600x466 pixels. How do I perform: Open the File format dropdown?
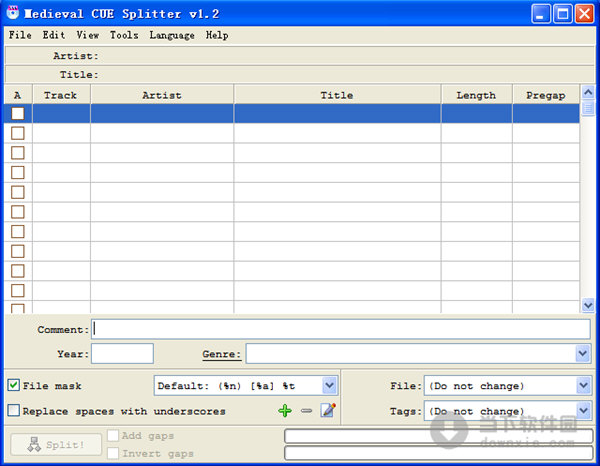tap(583, 385)
